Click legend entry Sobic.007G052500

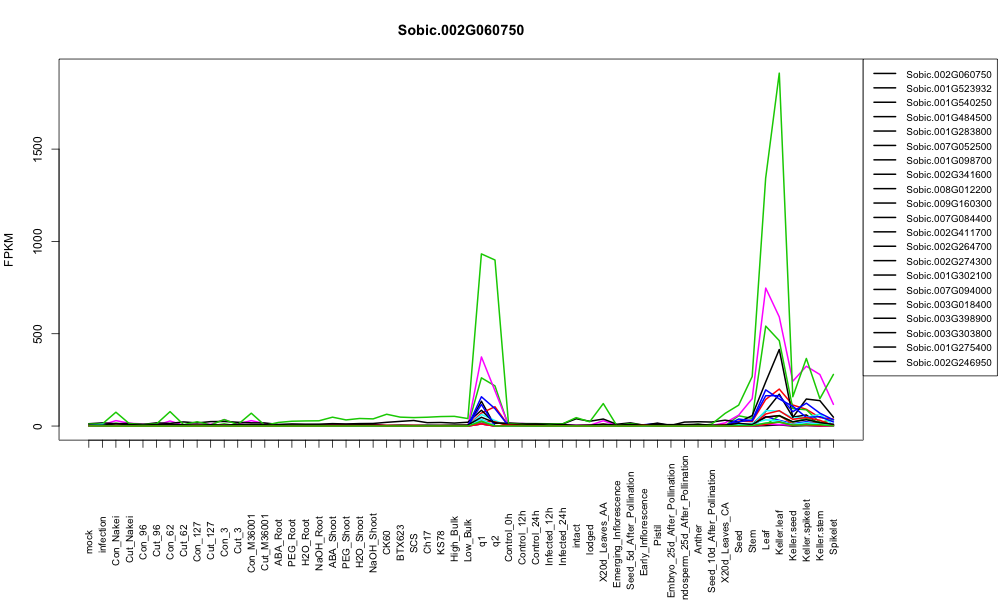click(948, 146)
